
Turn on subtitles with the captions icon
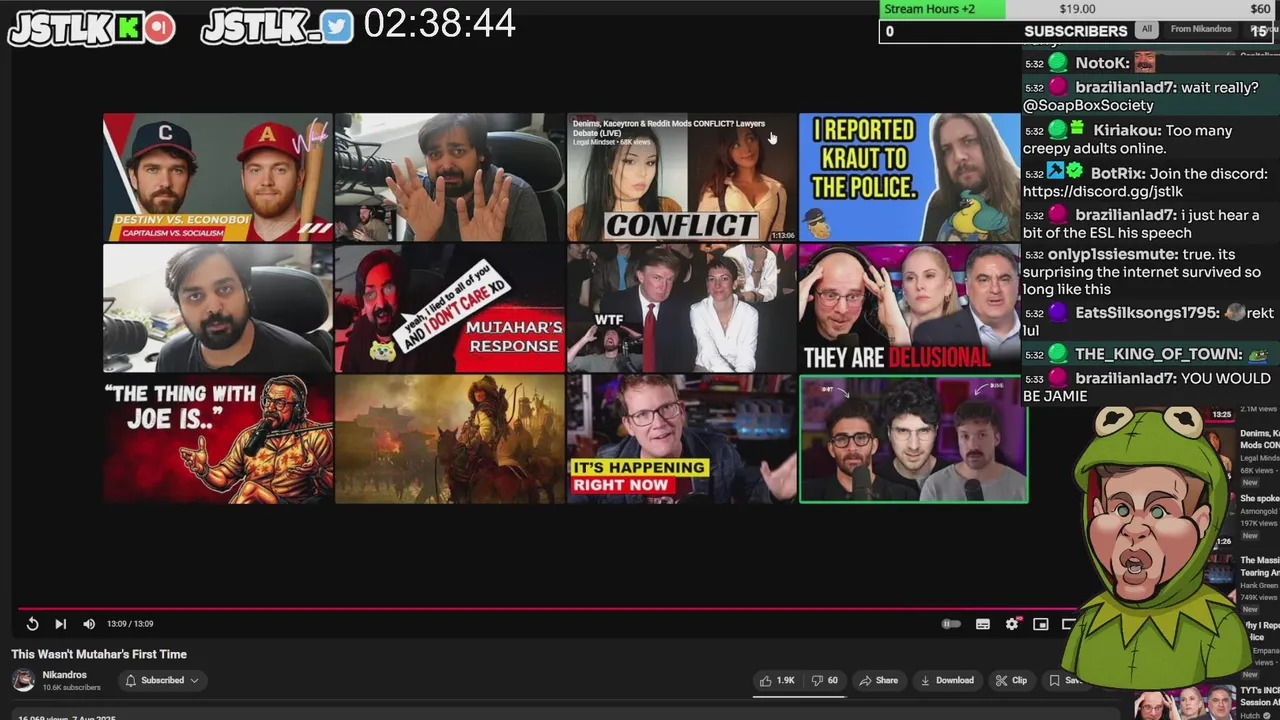(x=983, y=624)
